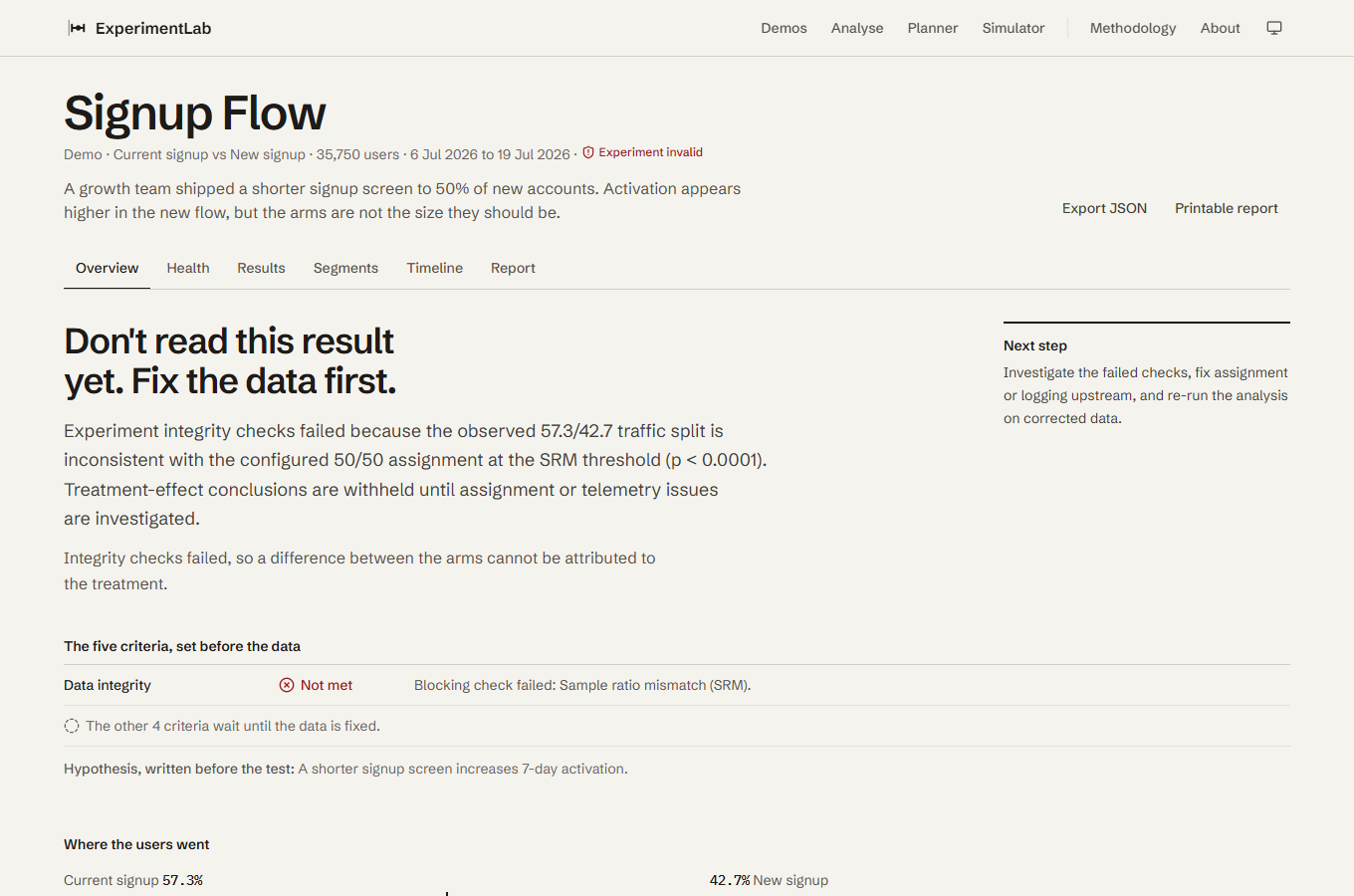1354x896 pixels.
Task: Click the Current signup 57.3% label
Action: coord(133,880)
